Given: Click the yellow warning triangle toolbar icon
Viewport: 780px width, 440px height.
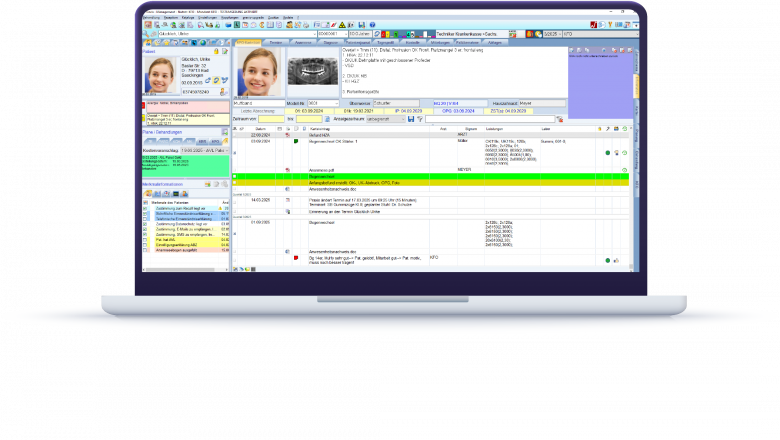Looking at the screenshot, I should [x=341, y=23].
